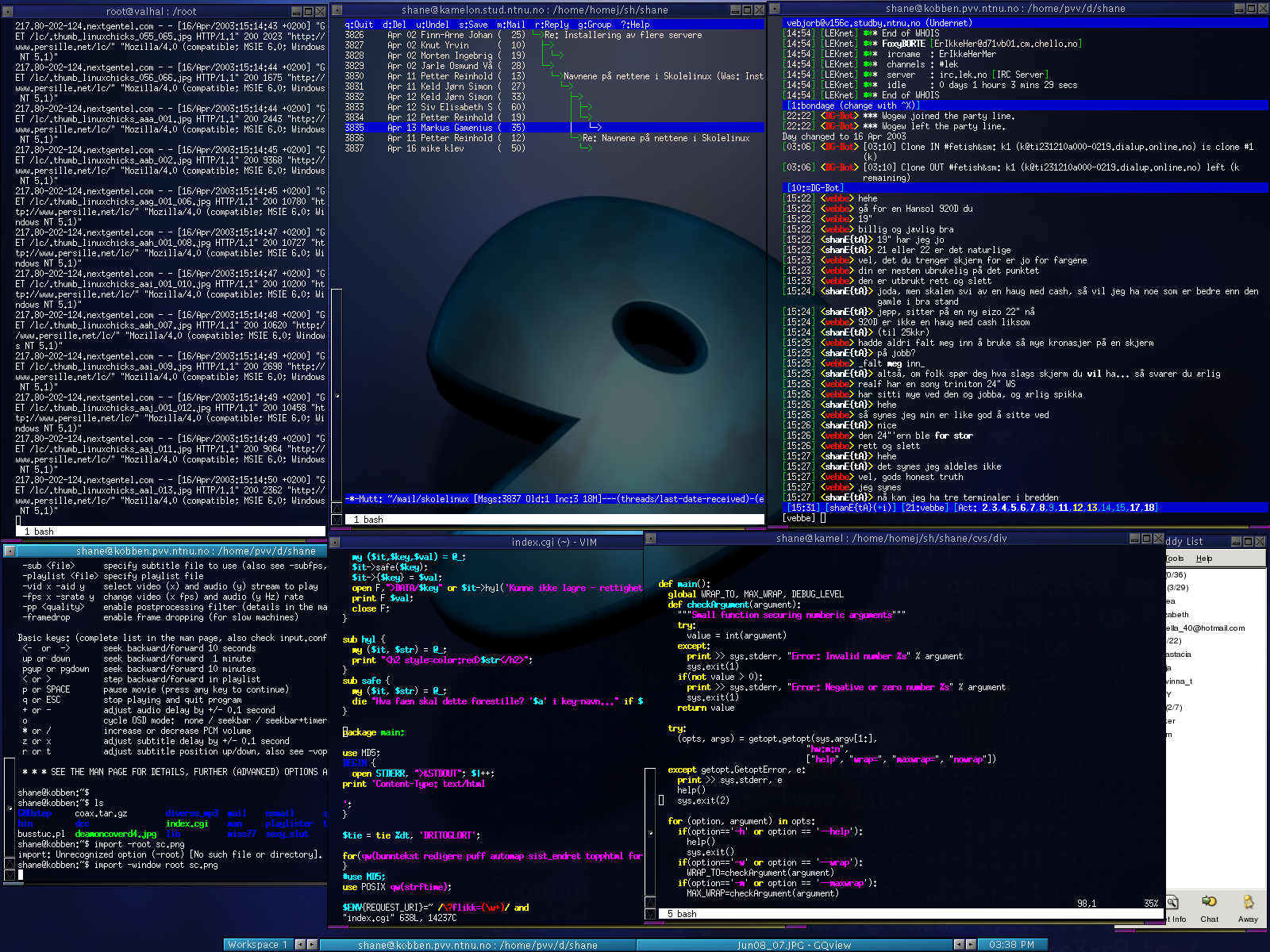Screen dimensions: 1270x952
Task: Click left arrow beside the taskbar clock
Action: [x=959, y=944]
